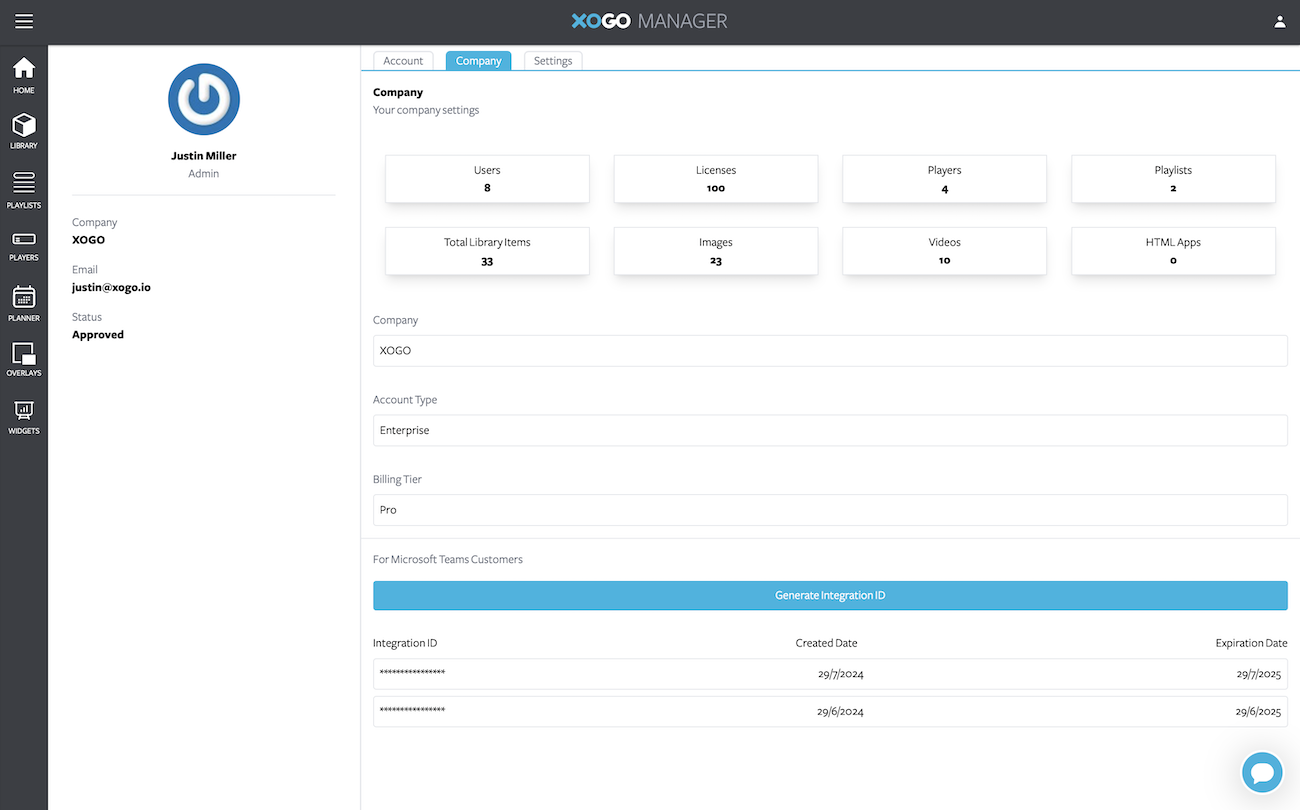Screen dimensions: 1300x810
Task: Switch to the Account tab
Action: [x=403, y=60]
